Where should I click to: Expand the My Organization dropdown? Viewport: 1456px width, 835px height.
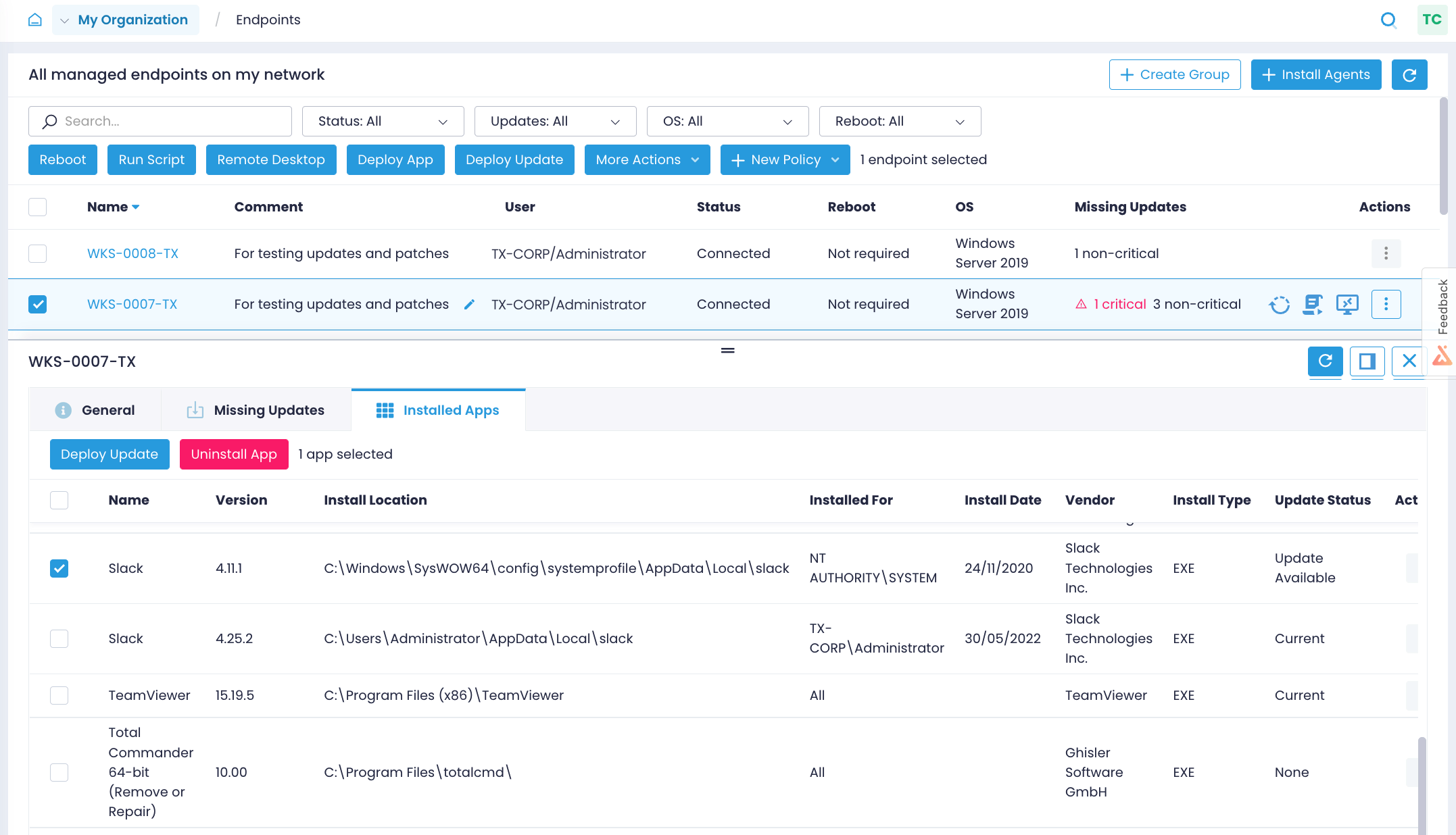pyautogui.click(x=126, y=20)
